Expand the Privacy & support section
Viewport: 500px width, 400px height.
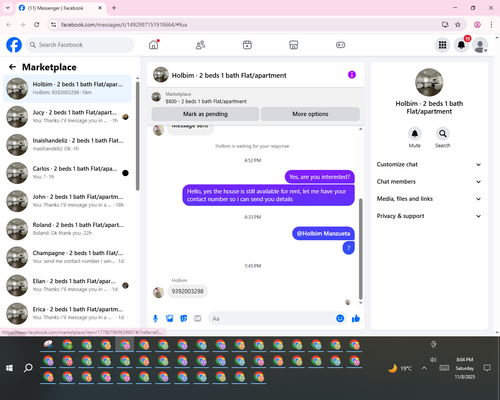(x=429, y=216)
